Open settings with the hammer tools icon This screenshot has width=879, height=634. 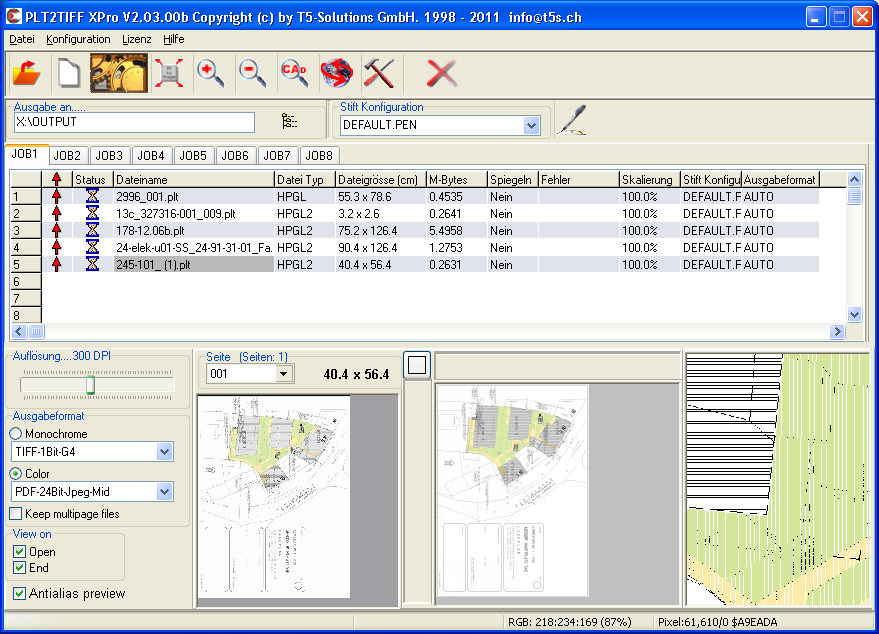pyautogui.click(x=379, y=73)
